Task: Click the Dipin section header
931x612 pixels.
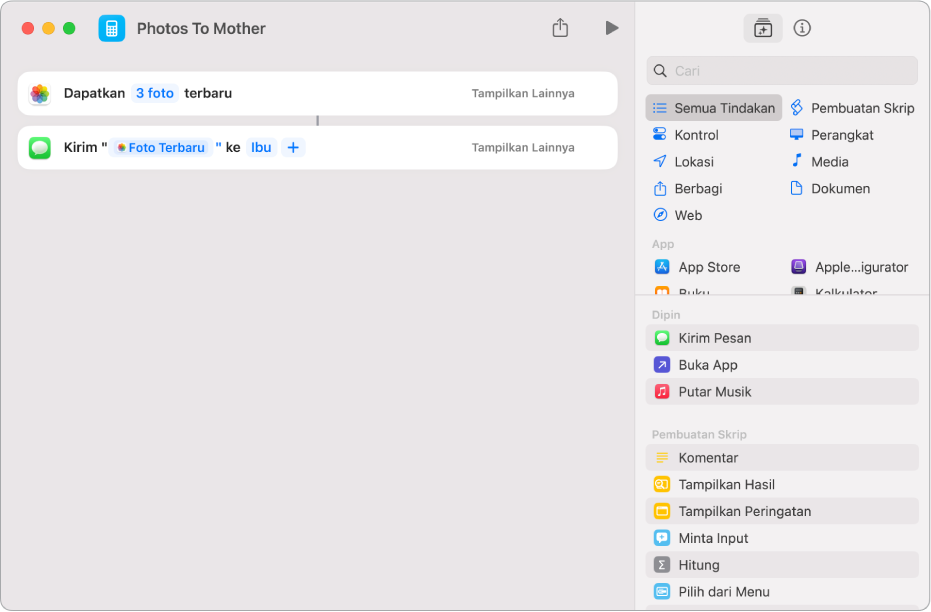Action: (x=666, y=315)
